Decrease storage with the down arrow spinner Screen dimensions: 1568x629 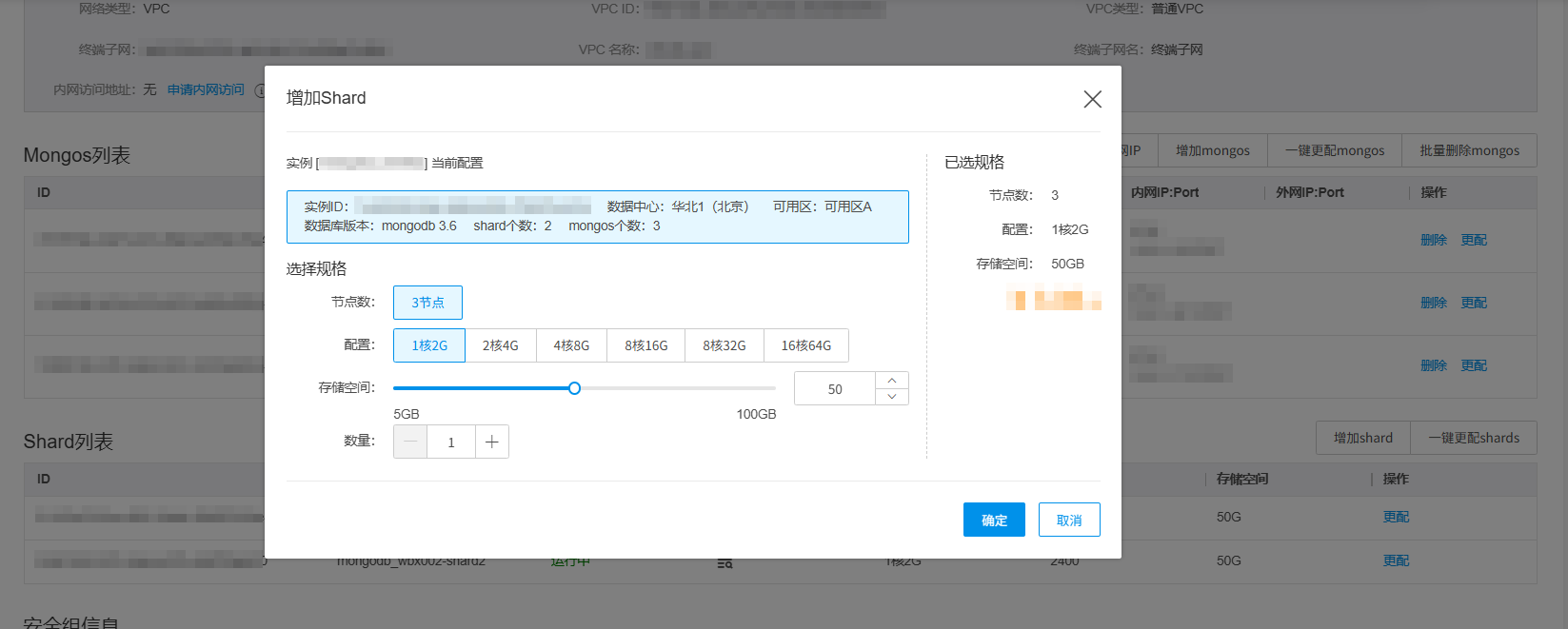891,397
